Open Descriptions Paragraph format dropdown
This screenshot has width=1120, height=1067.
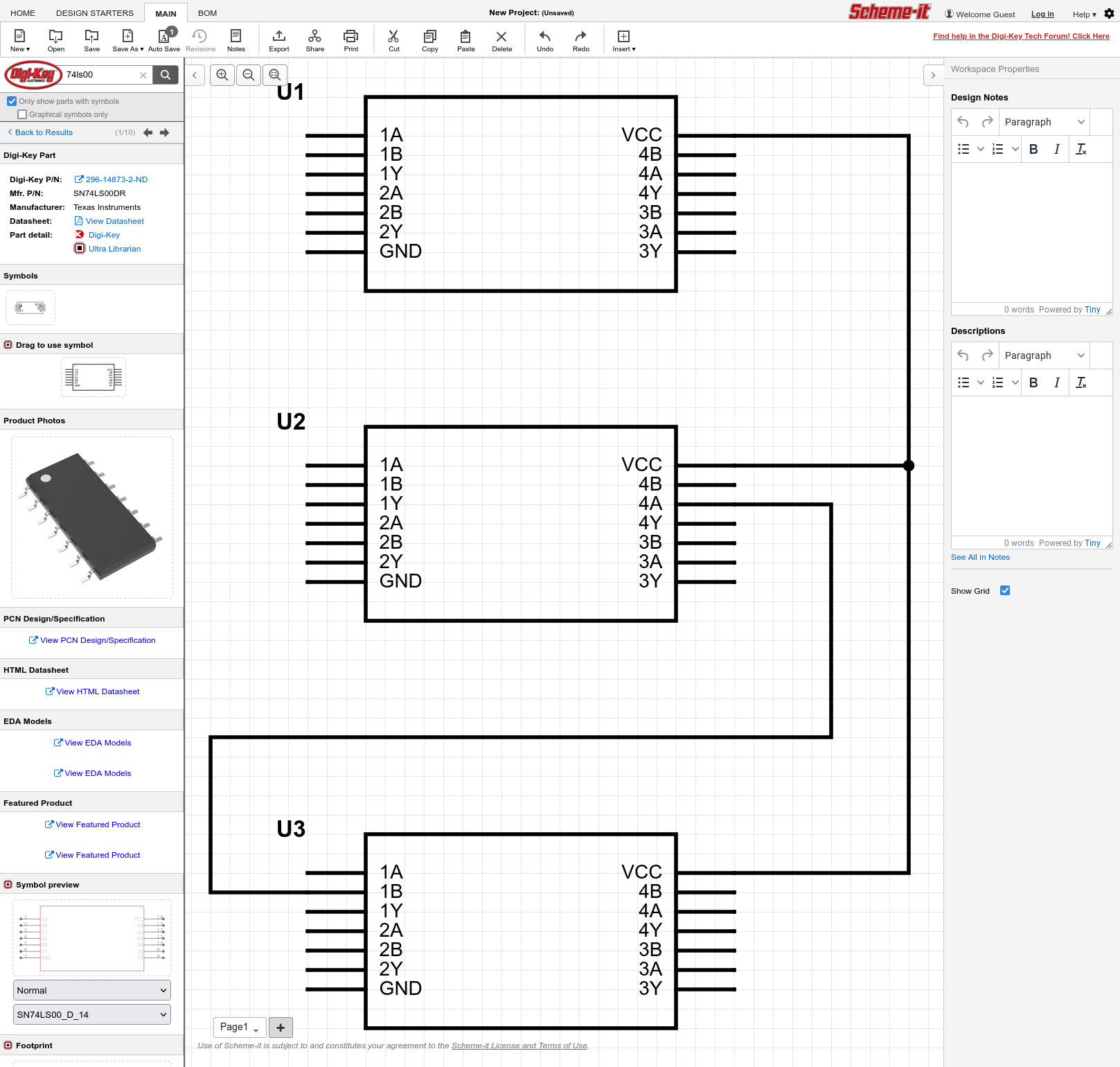pyautogui.click(x=1045, y=355)
